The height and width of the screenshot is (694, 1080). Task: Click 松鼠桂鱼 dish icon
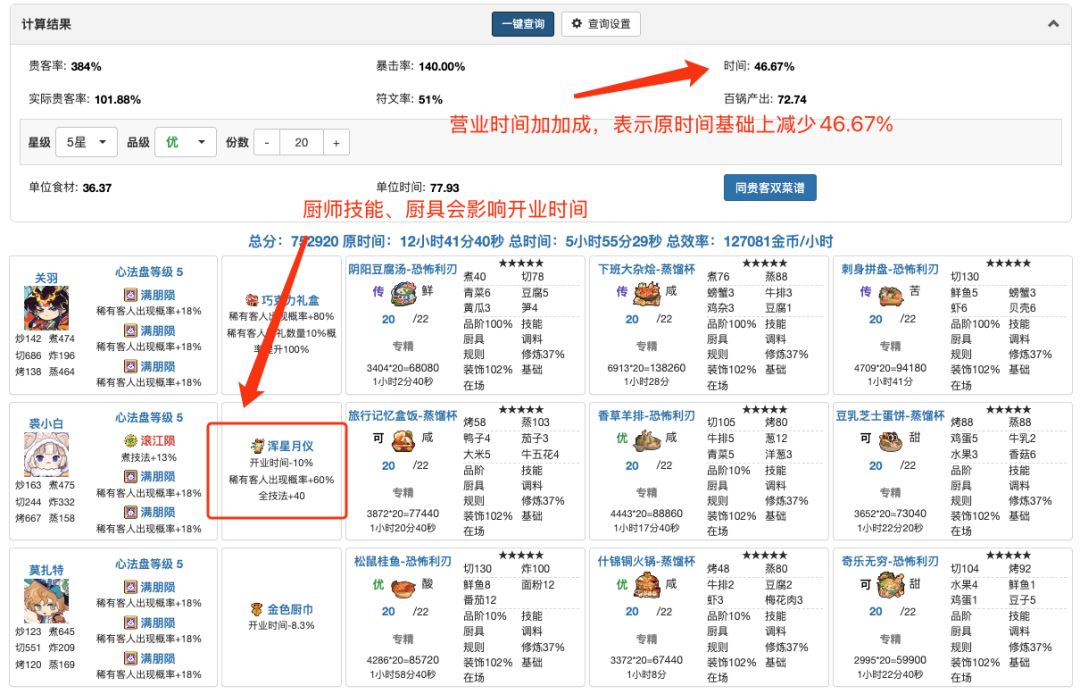point(403,587)
